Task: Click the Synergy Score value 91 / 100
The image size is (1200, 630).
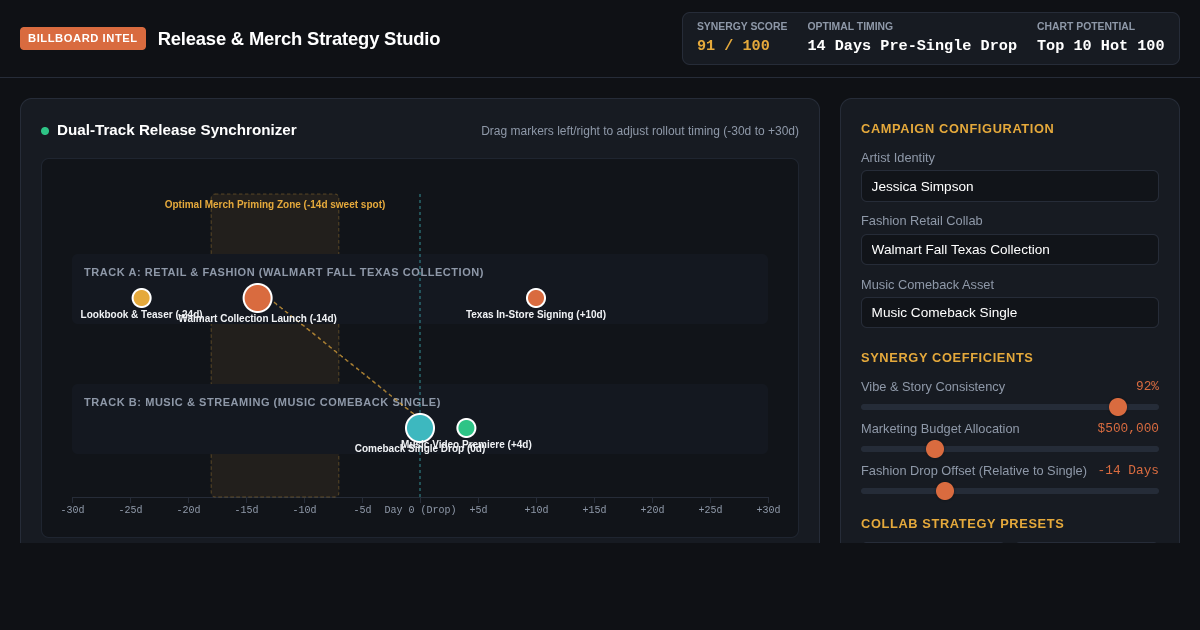Action: tap(733, 46)
